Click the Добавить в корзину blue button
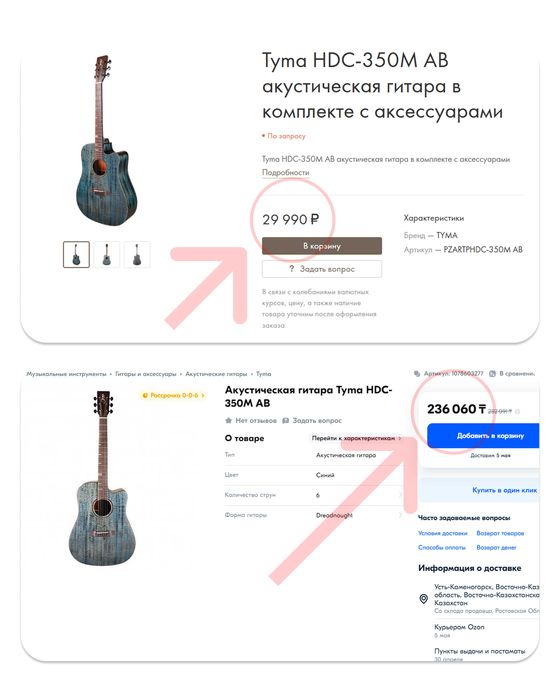The width and height of the screenshot is (560, 700). [x=483, y=436]
